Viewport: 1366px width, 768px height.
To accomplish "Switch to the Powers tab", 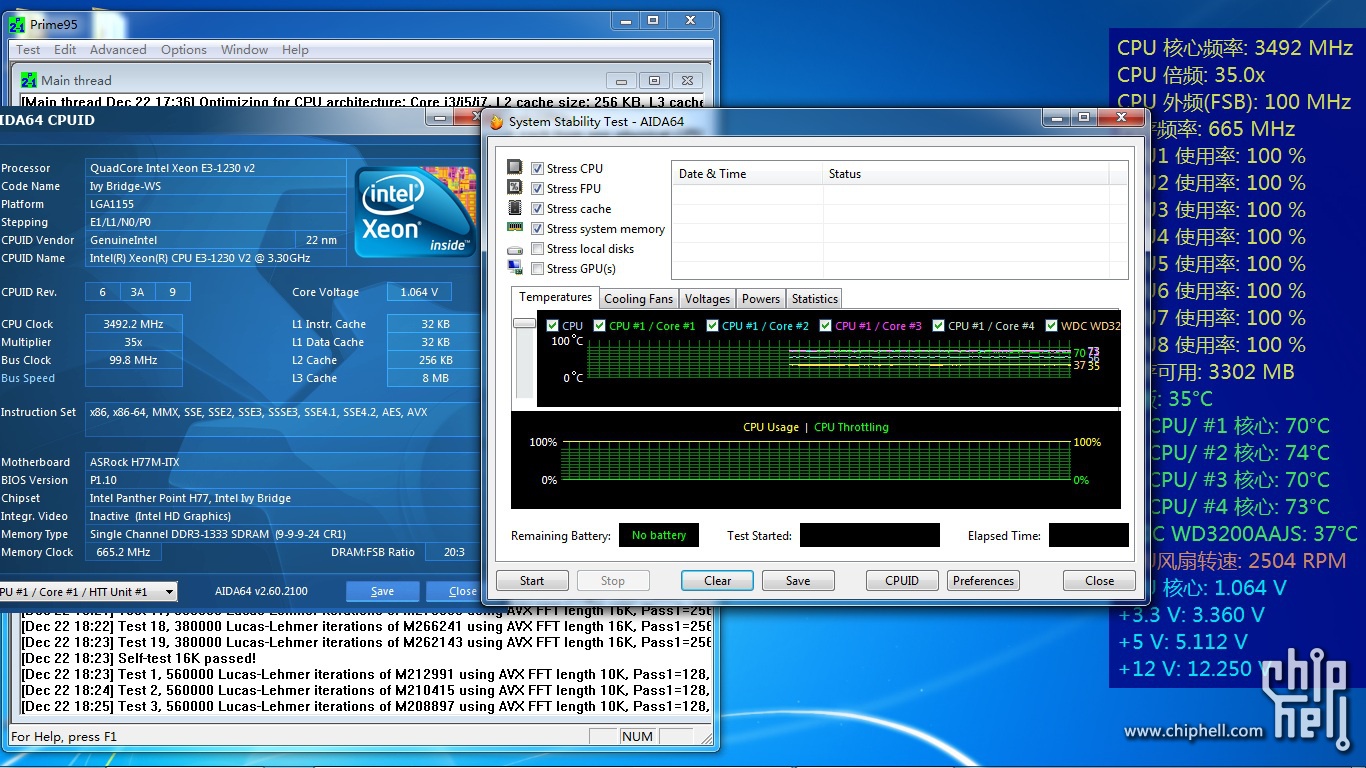I will pos(761,299).
